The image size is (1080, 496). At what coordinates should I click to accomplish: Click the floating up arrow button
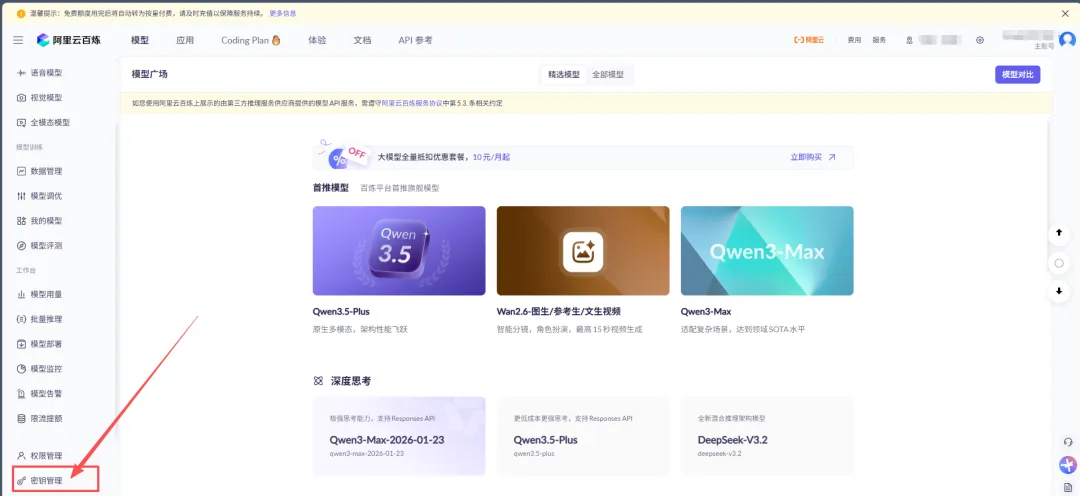pyautogui.click(x=1059, y=234)
